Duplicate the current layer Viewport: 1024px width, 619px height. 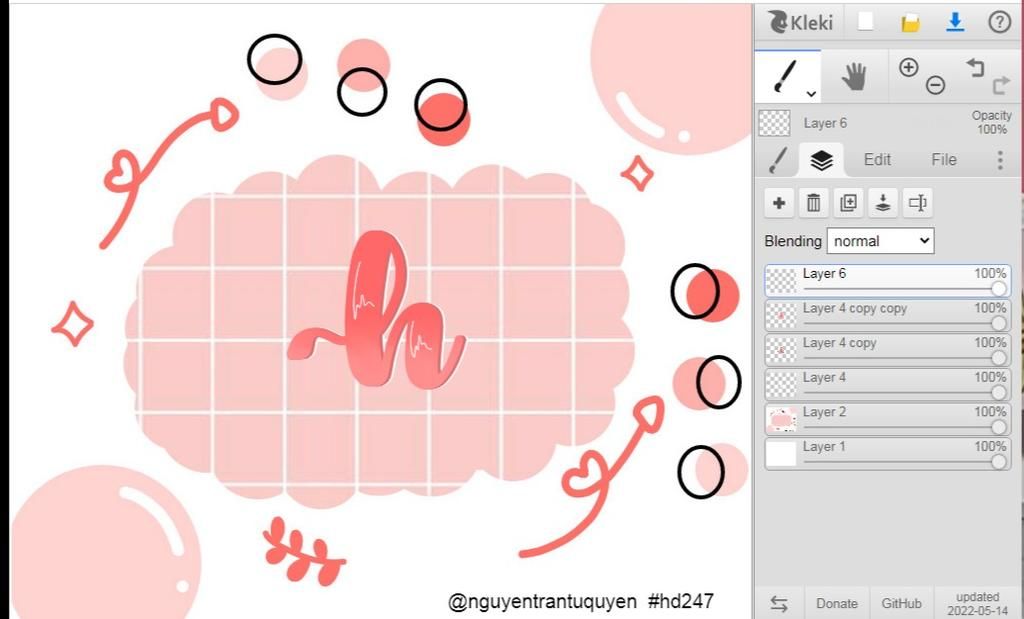click(x=848, y=203)
